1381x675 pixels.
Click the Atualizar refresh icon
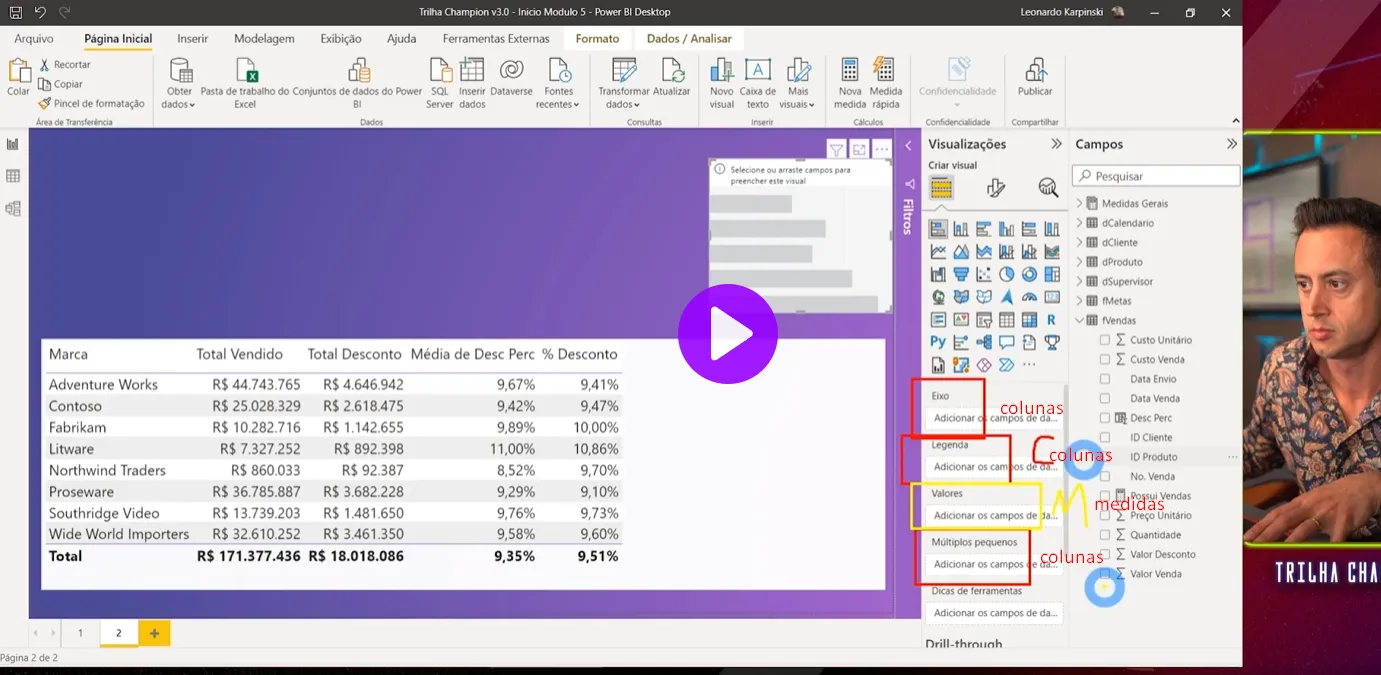671,72
